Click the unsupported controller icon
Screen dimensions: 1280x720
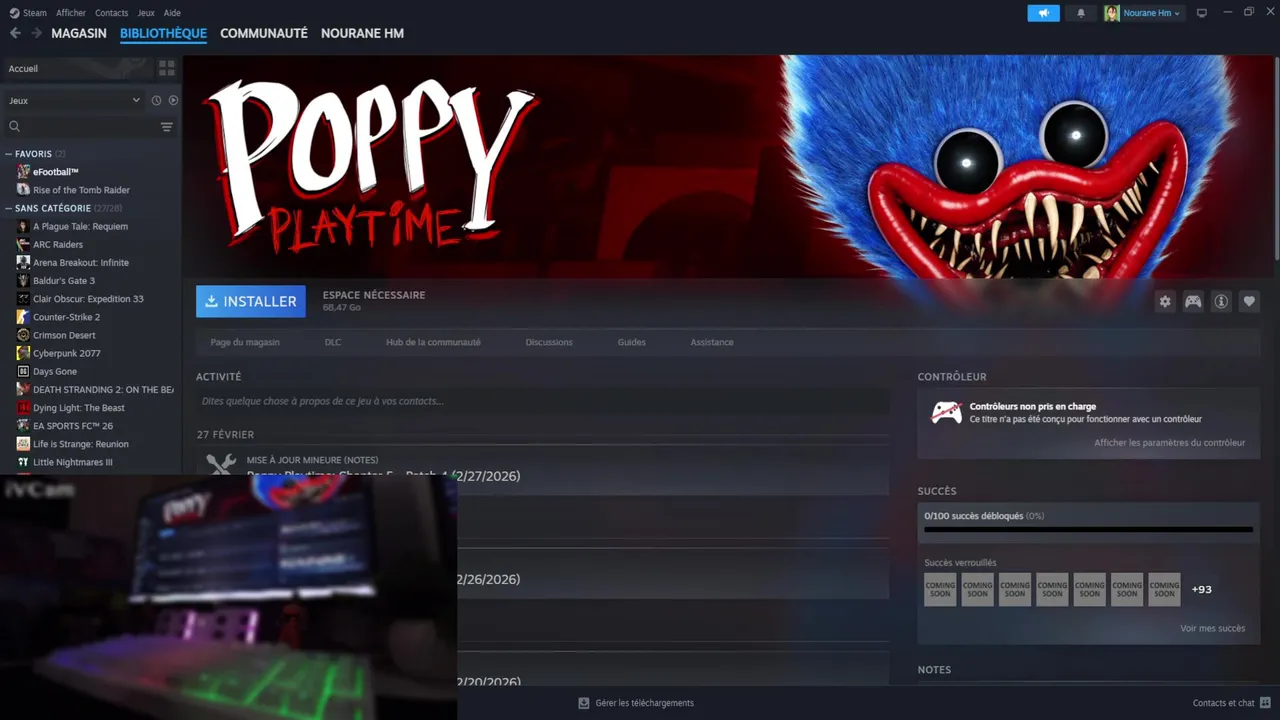tap(946, 412)
